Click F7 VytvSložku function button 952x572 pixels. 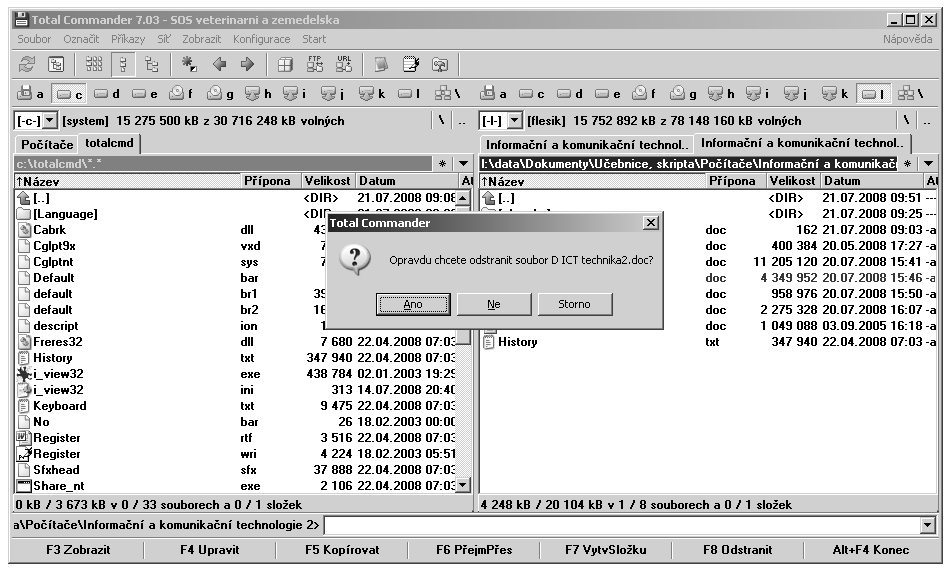(605, 550)
